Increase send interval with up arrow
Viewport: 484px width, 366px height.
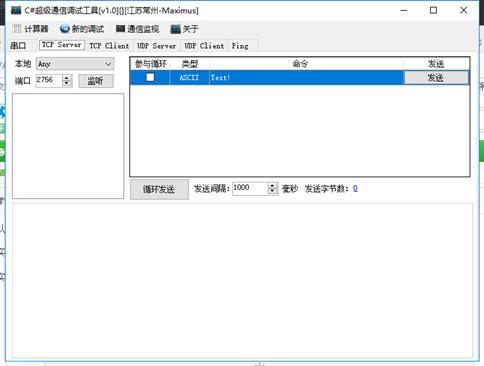coord(272,186)
